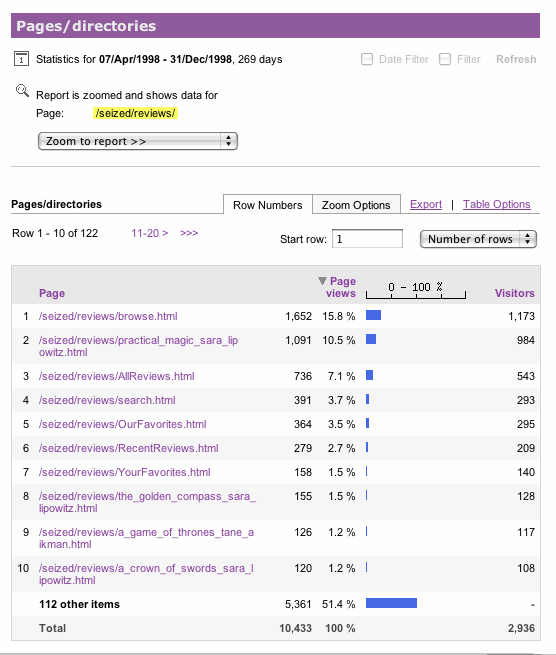This screenshot has height=655, width=556.
Task: Sort by the Visitors column header
Action: 515,293
